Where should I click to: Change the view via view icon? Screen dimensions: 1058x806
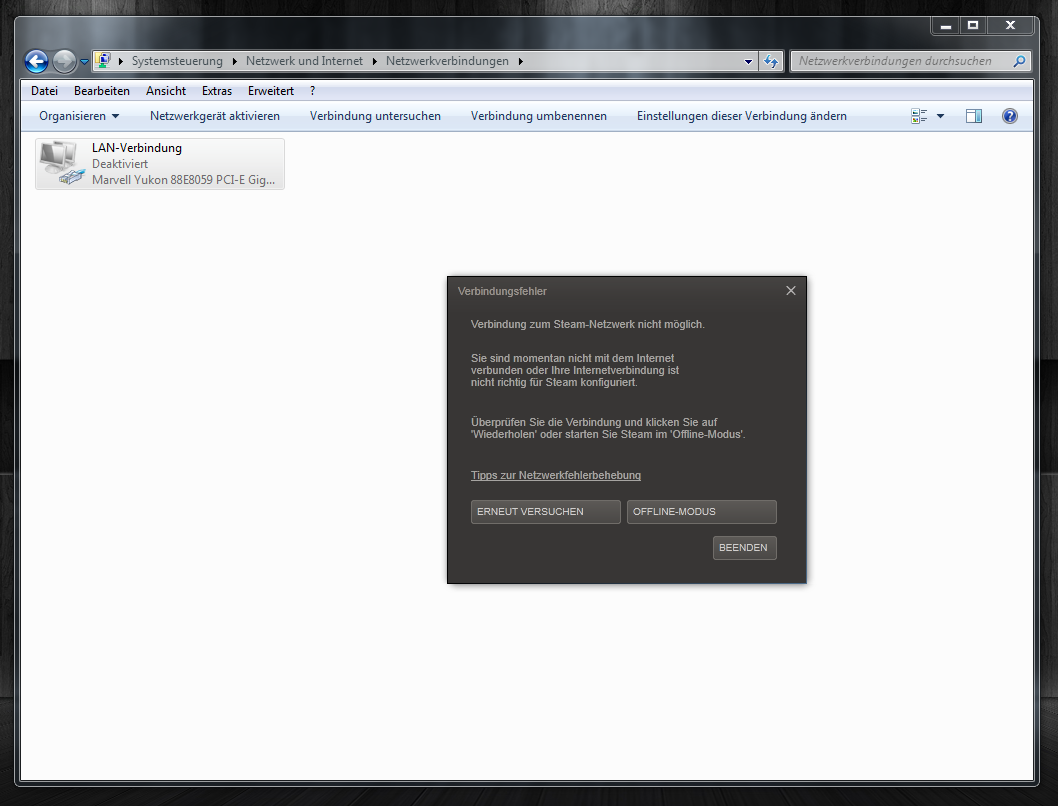[919, 116]
